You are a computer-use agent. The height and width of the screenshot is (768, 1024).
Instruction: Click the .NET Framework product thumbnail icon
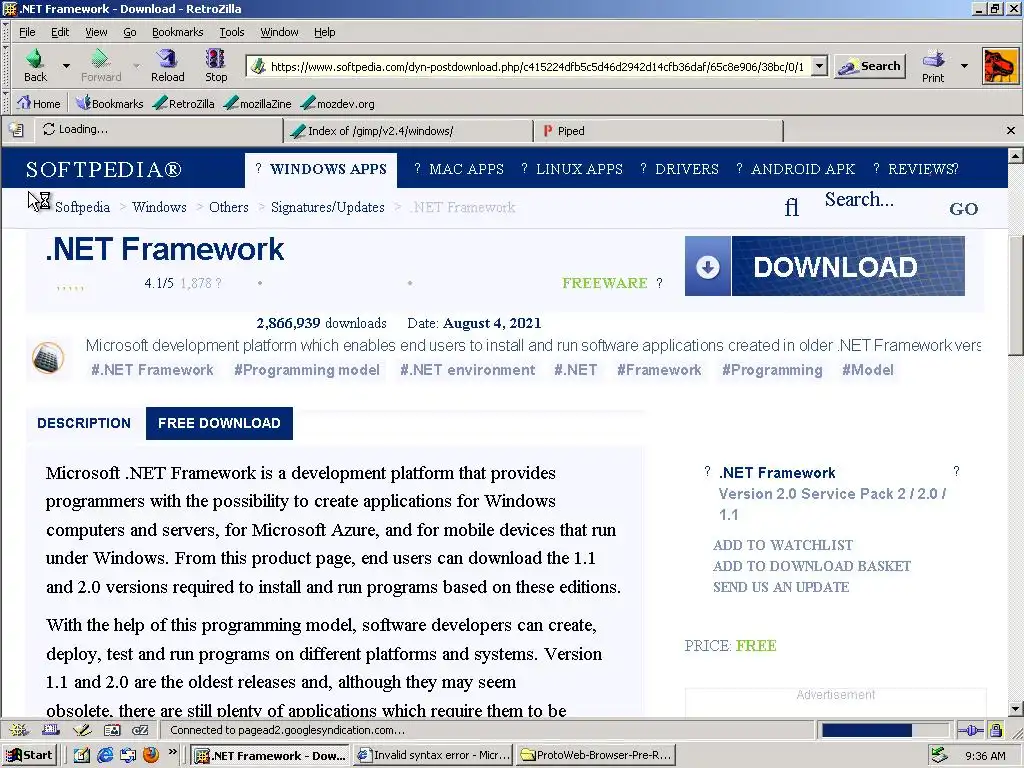pos(48,357)
